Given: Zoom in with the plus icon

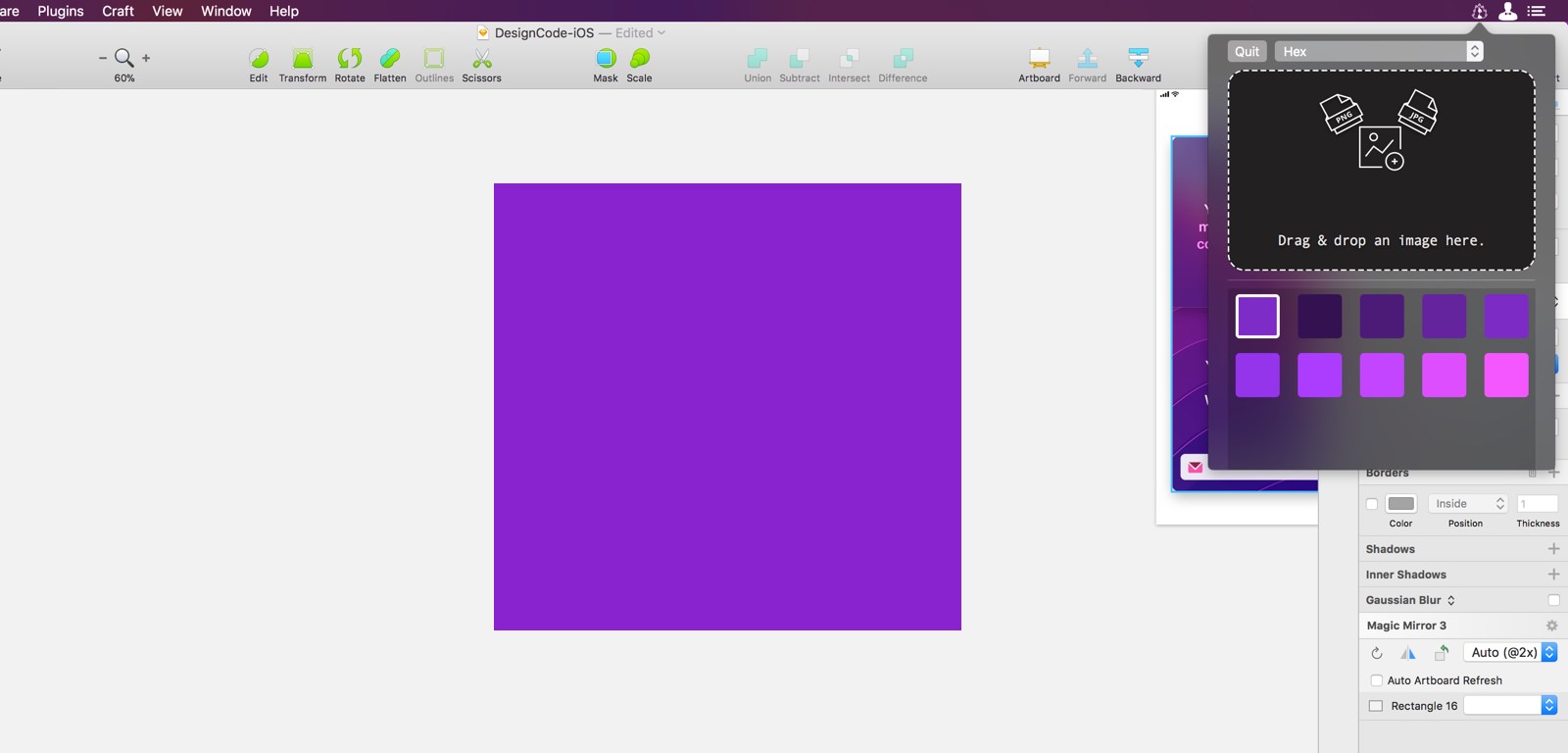Looking at the screenshot, I should tap(146, 58).
